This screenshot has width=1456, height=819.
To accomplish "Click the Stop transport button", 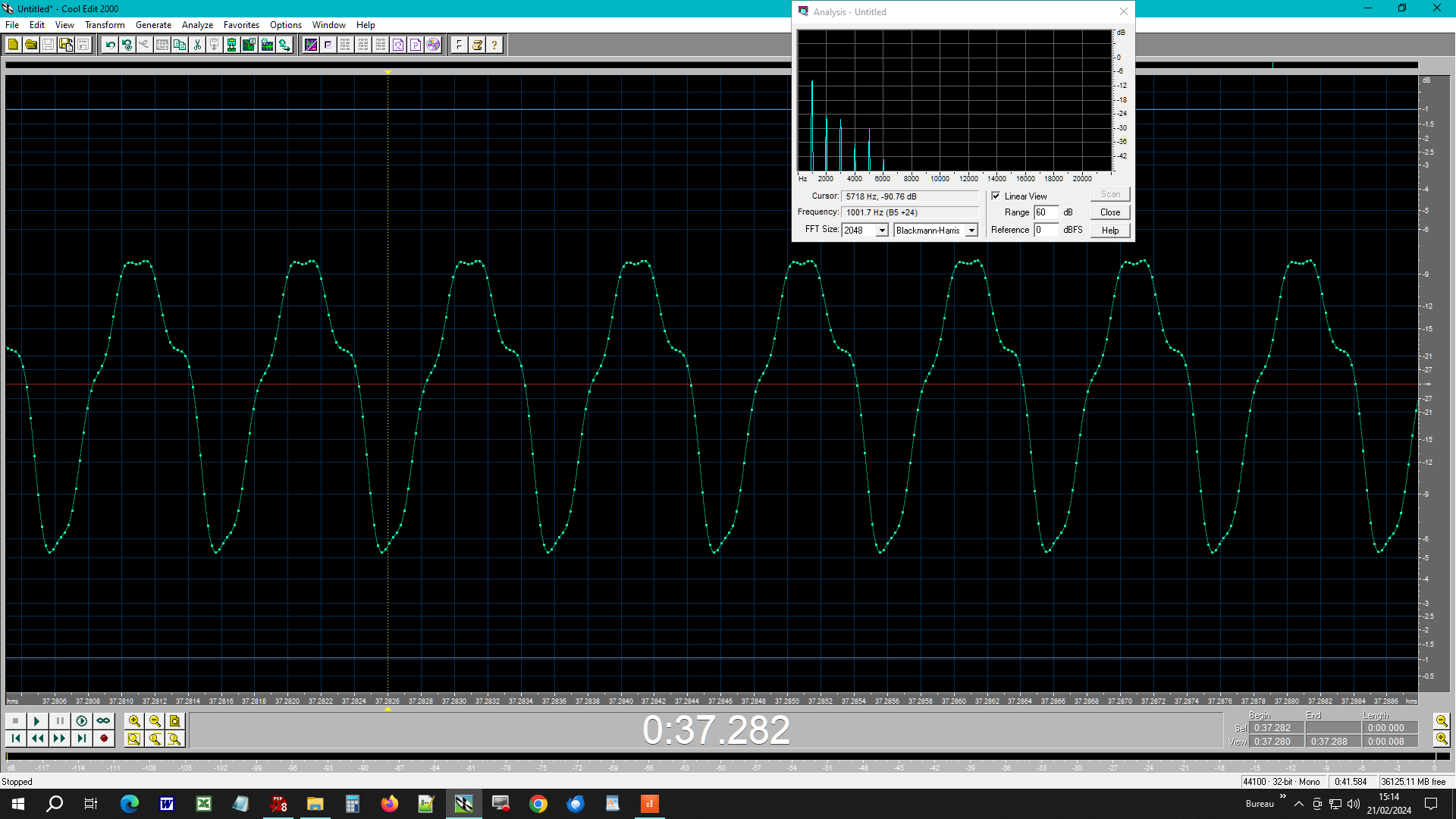I will (15, 721).
